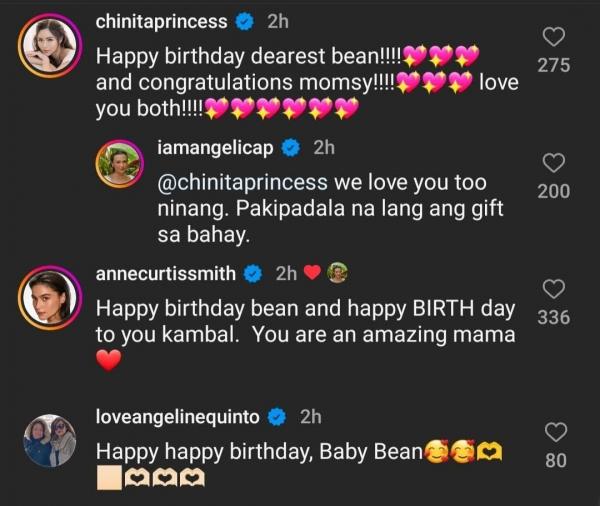600x506 pixels.
Task: Open chinitaprincess profile picture
Action: 50,45
